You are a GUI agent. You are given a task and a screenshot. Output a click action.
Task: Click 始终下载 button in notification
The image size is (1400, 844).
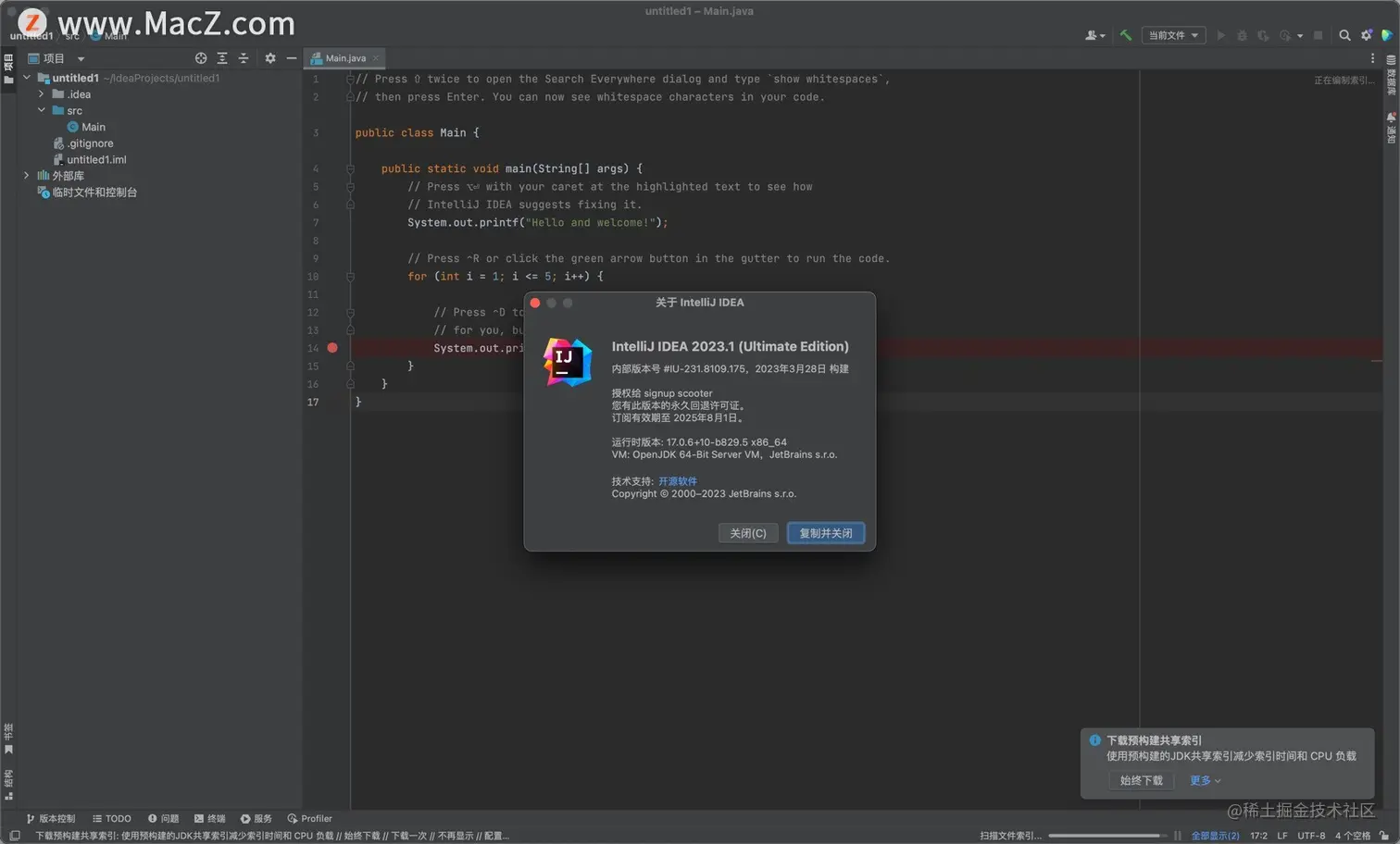1141,780
